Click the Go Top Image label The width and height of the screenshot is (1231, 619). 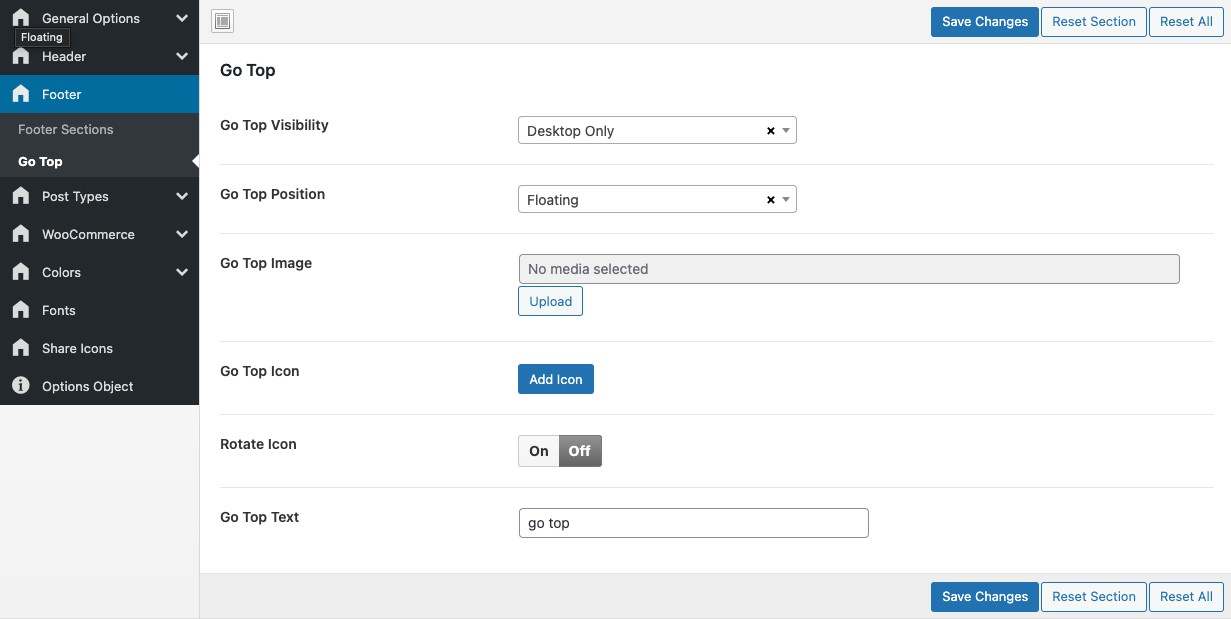point(266,263)
